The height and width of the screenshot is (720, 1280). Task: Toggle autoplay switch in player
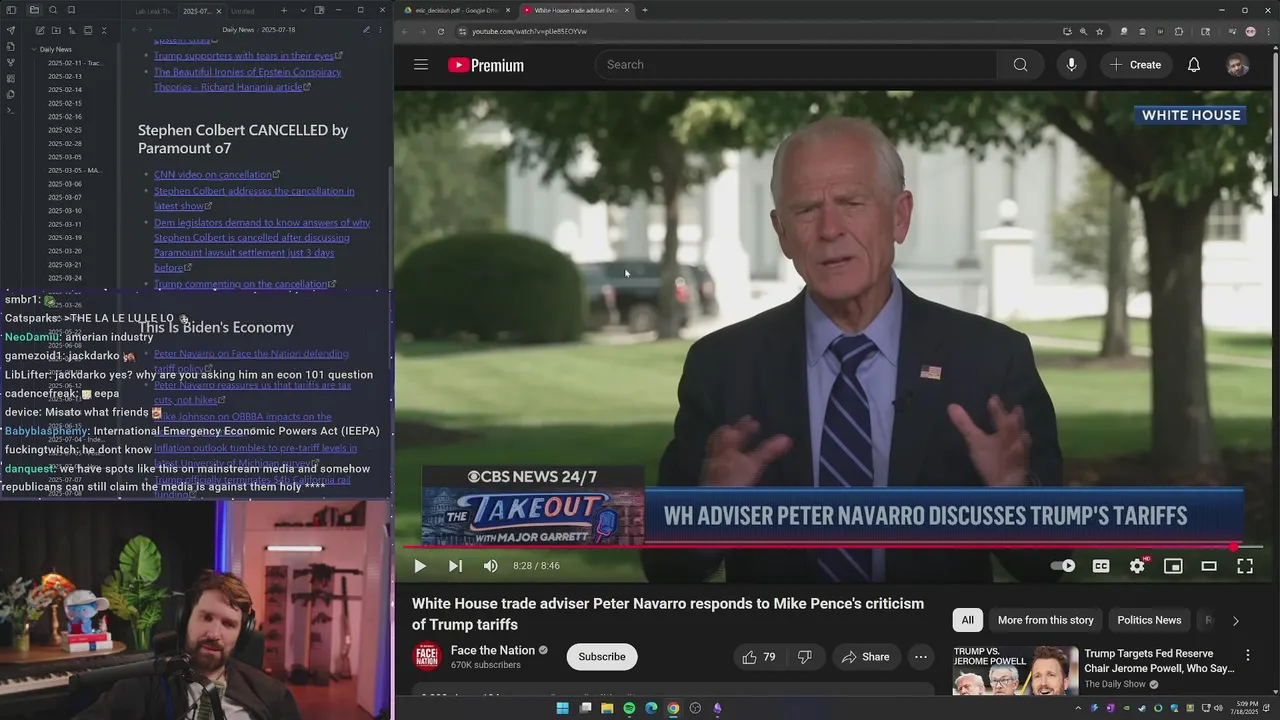[1063, 566]
